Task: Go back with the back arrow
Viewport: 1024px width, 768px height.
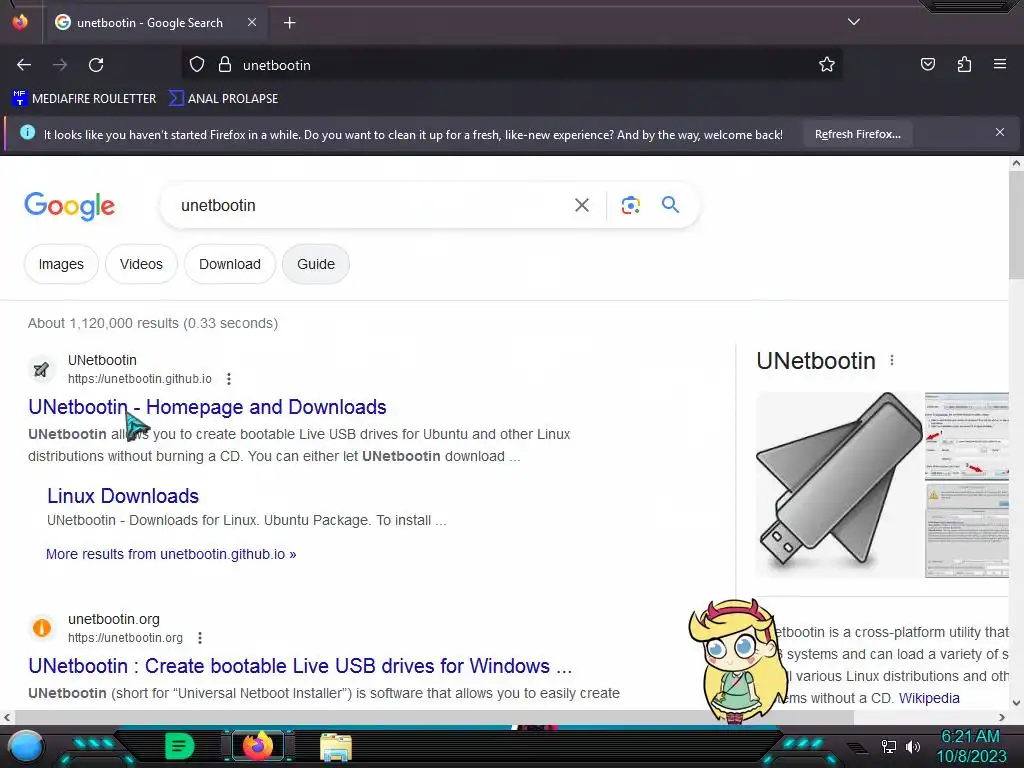Action: [x=24, y=65]
